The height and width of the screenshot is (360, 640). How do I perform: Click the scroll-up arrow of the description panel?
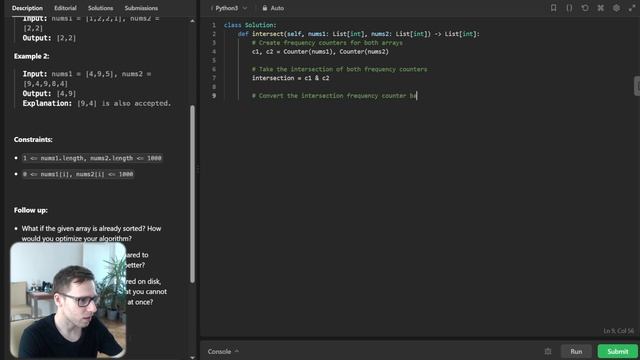(192, 20)
